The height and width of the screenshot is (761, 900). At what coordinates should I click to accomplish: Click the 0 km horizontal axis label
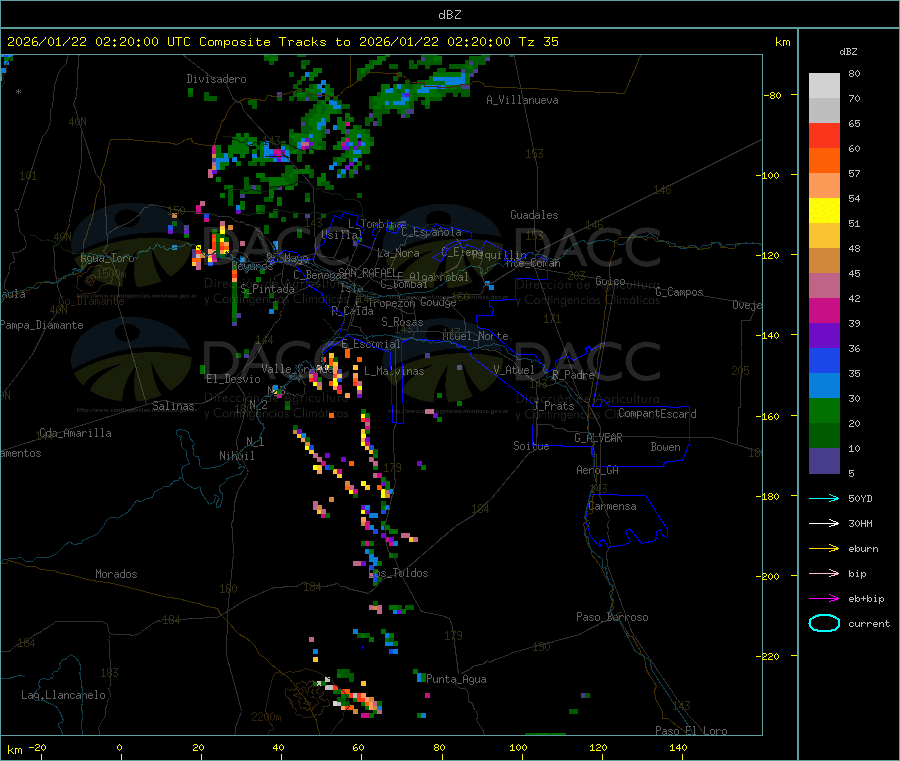pos(119,747)
